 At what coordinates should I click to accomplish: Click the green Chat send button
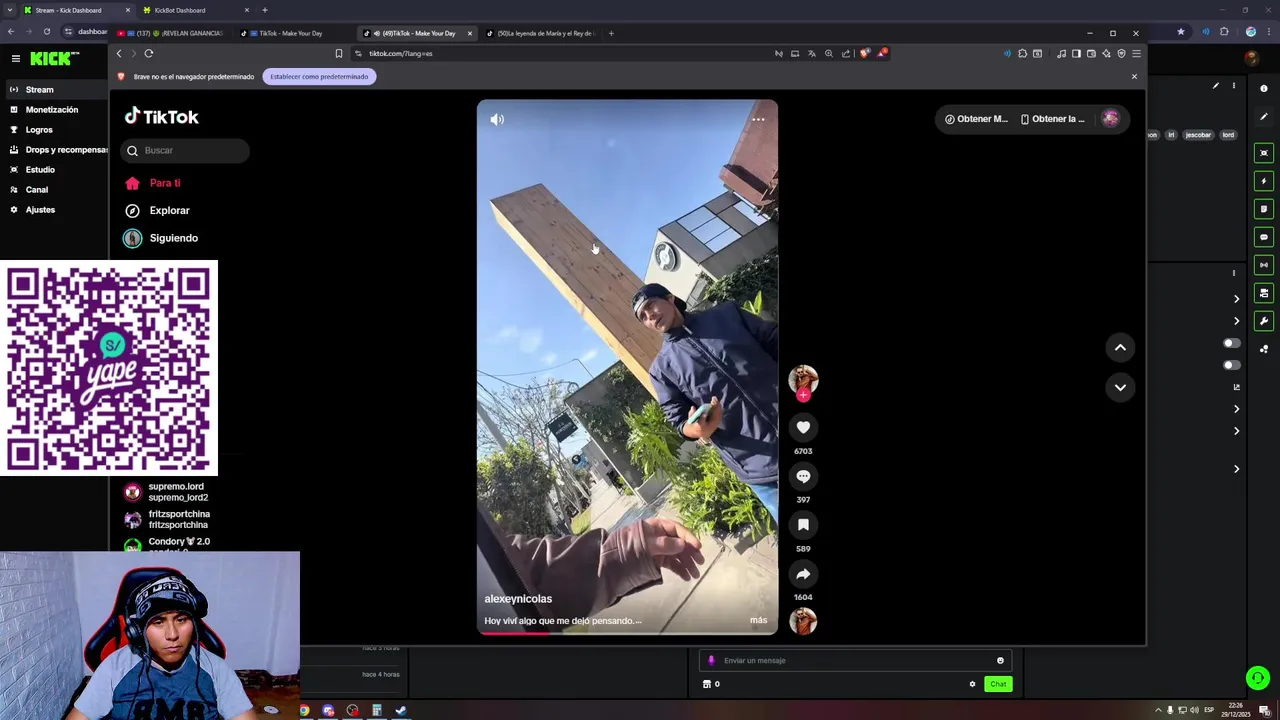point(998,684)
